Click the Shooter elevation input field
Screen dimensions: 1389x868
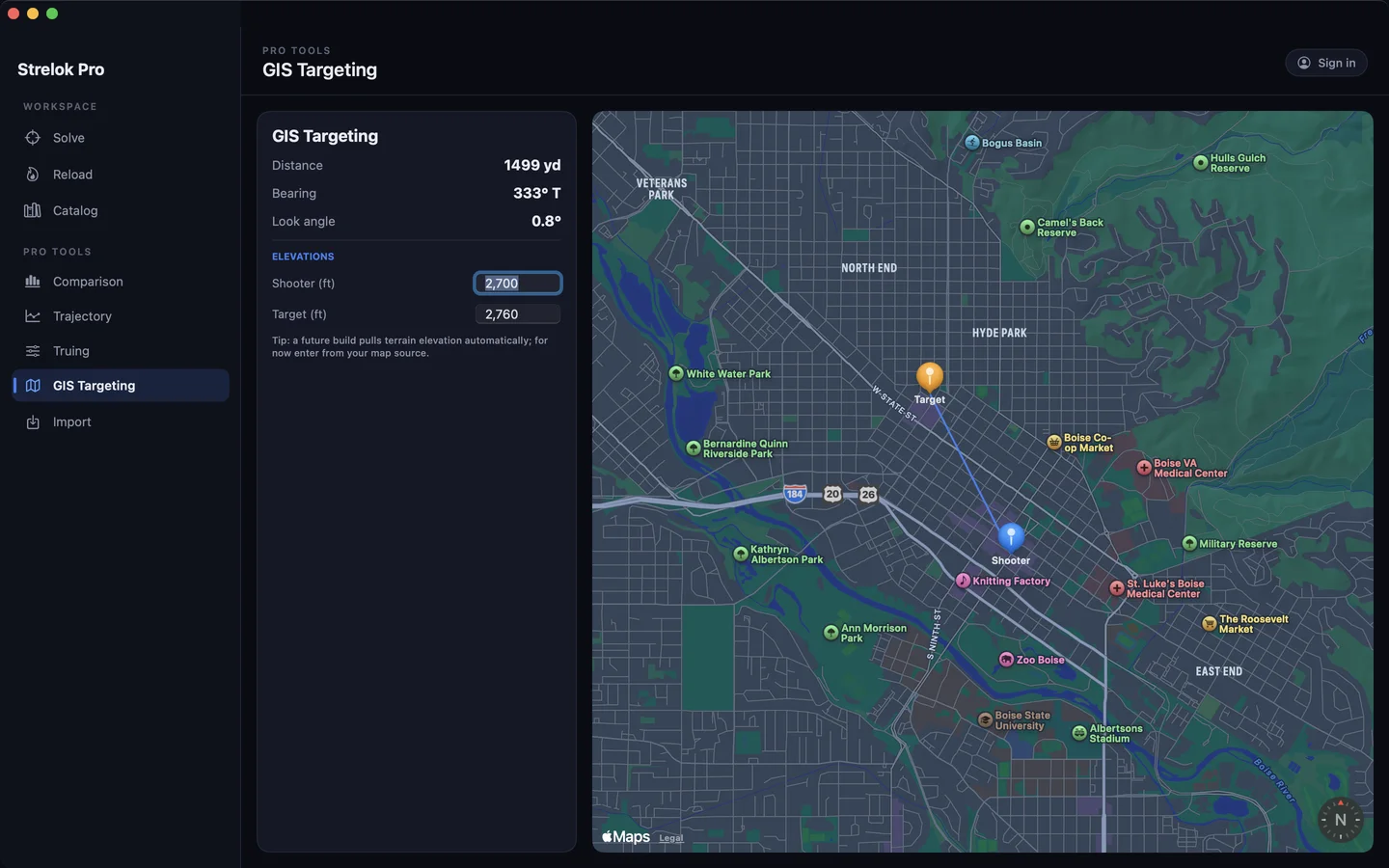(518, 284)
